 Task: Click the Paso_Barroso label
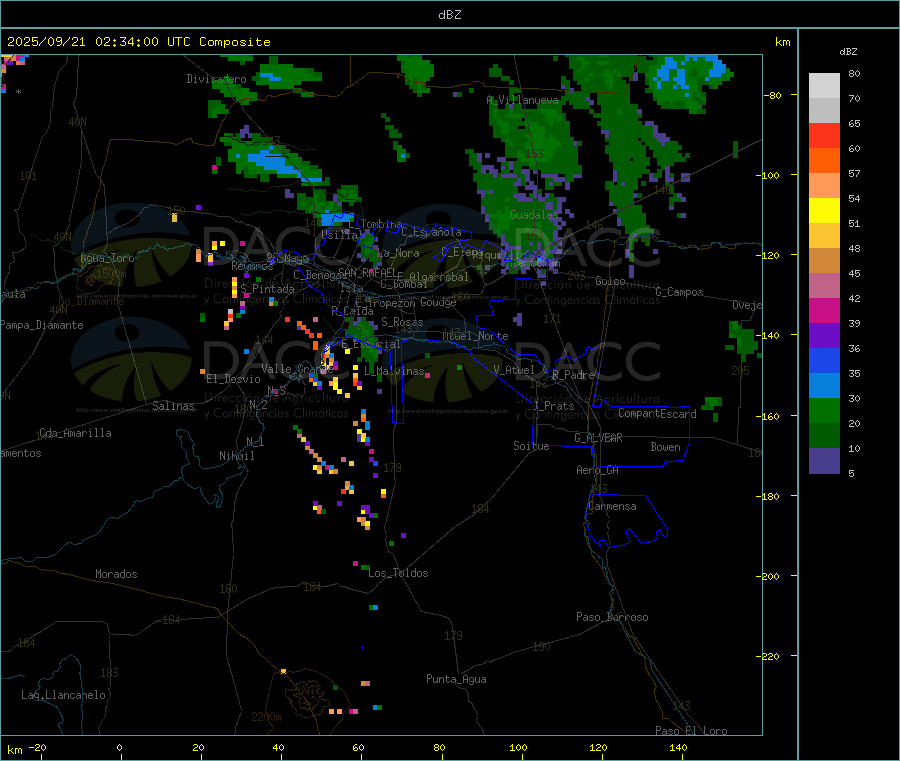pyautogui.click(x=612, y=617)
